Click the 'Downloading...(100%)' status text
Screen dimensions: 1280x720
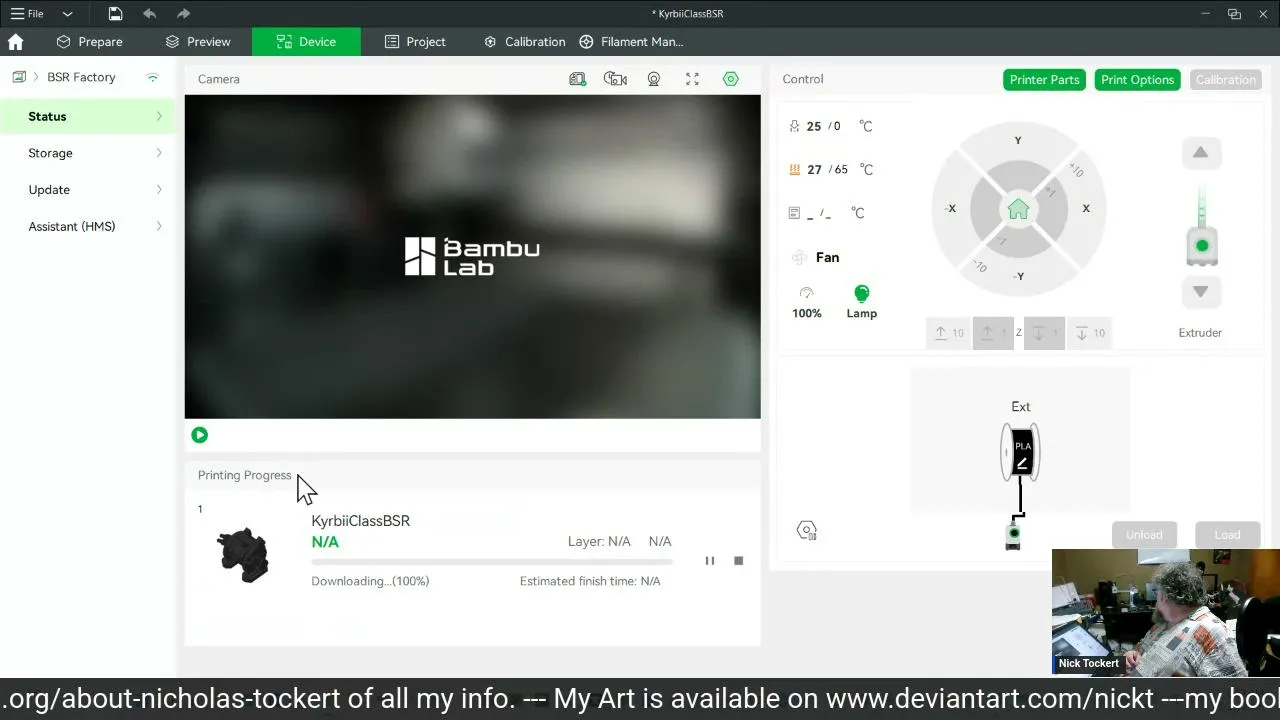pos(370,581)
